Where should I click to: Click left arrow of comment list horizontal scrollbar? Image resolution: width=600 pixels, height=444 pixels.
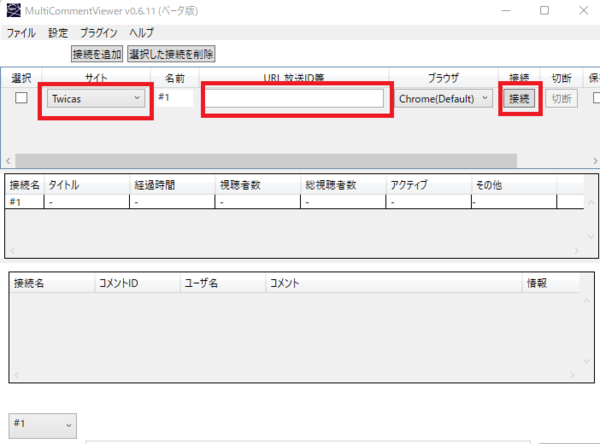pyautogui.click(x=16, y=375)
